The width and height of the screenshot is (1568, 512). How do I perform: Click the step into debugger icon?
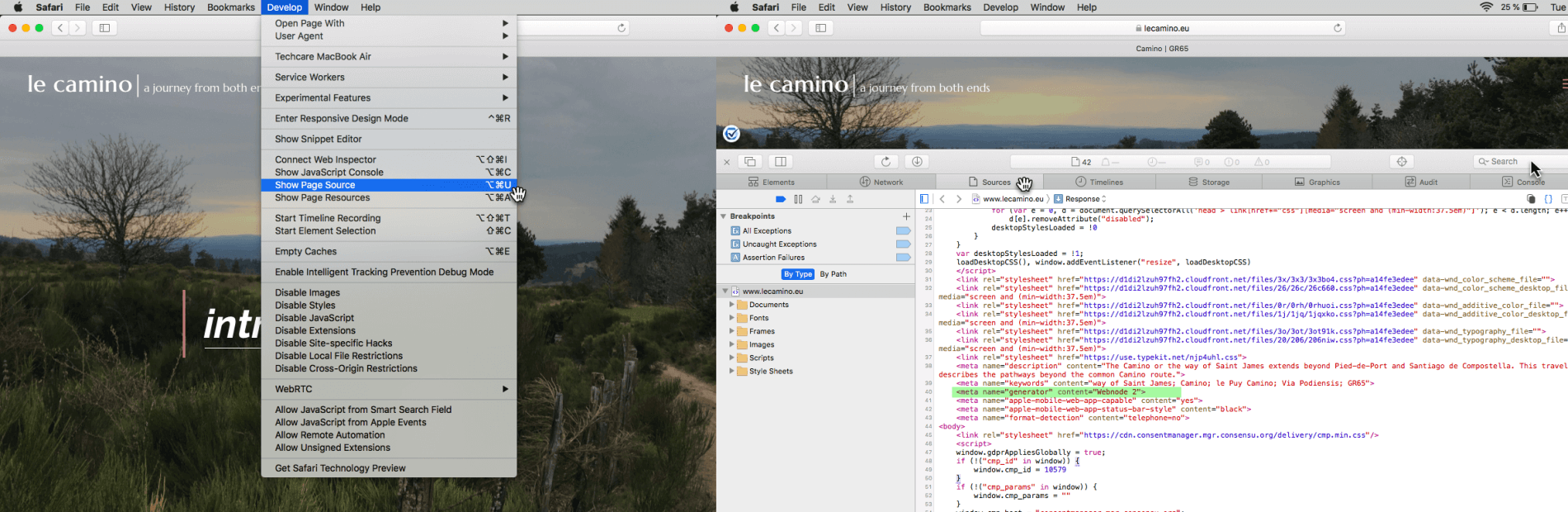coord(833,199)
